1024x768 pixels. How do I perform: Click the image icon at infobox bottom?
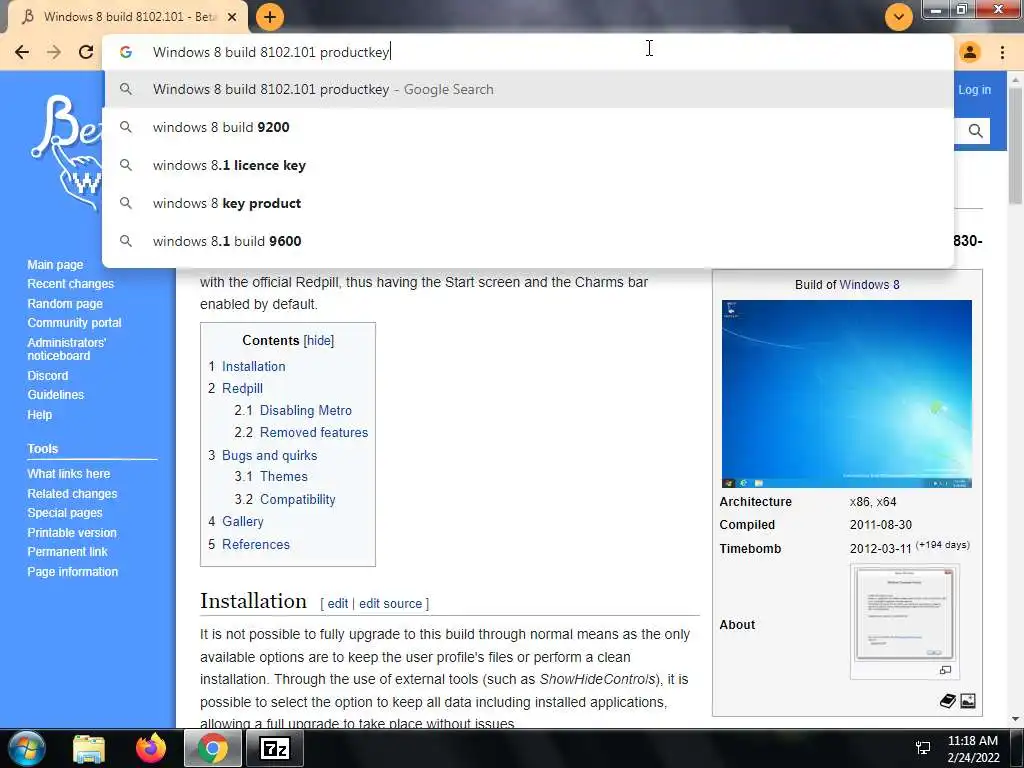[968, 701]
